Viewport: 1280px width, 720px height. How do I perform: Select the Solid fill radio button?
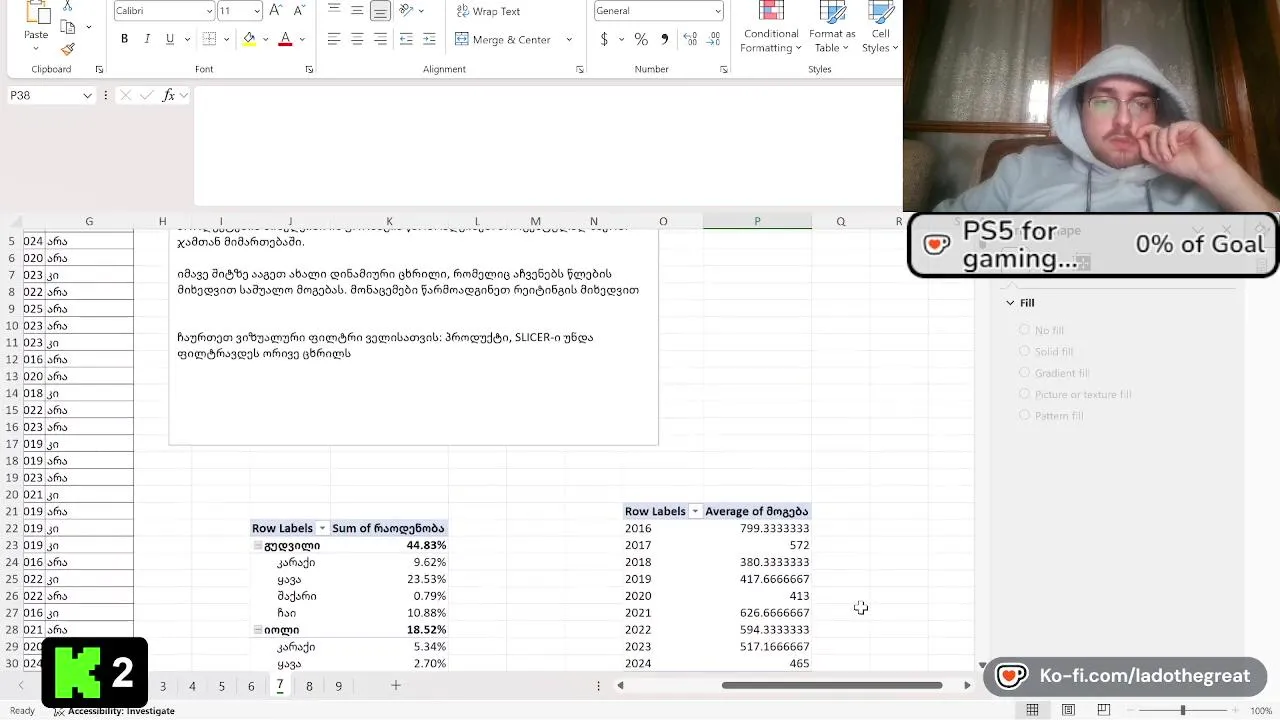[x=1024, y=351]
